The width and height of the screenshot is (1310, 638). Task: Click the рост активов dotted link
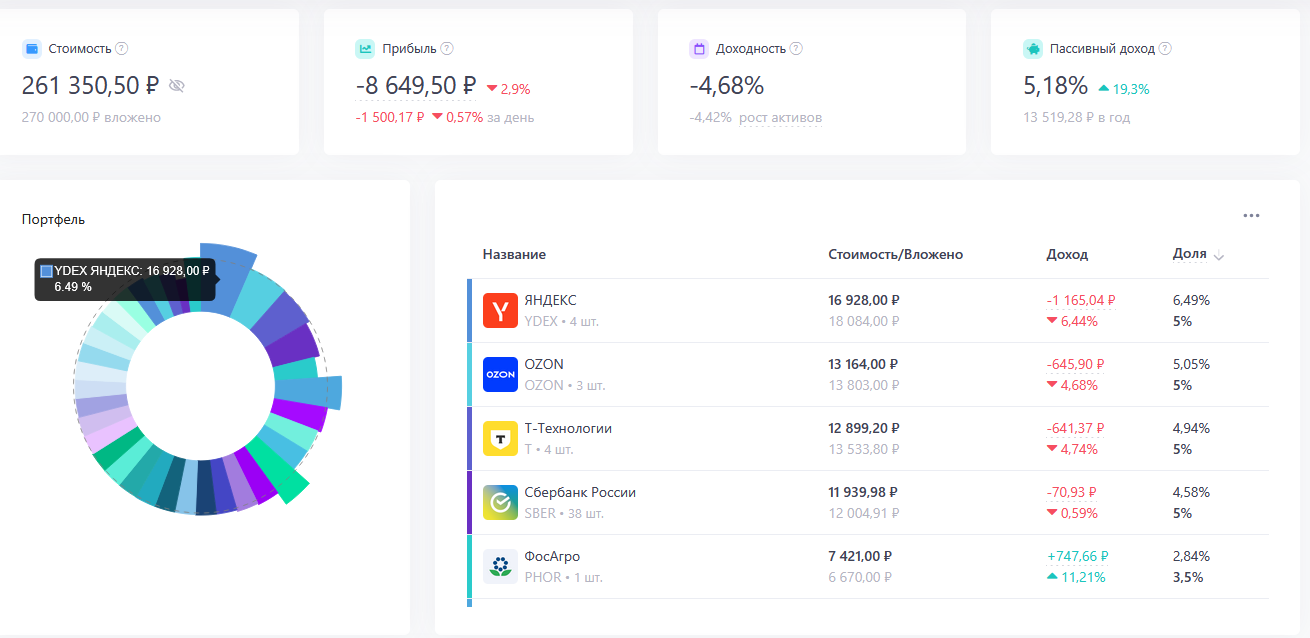click(780, 117)
